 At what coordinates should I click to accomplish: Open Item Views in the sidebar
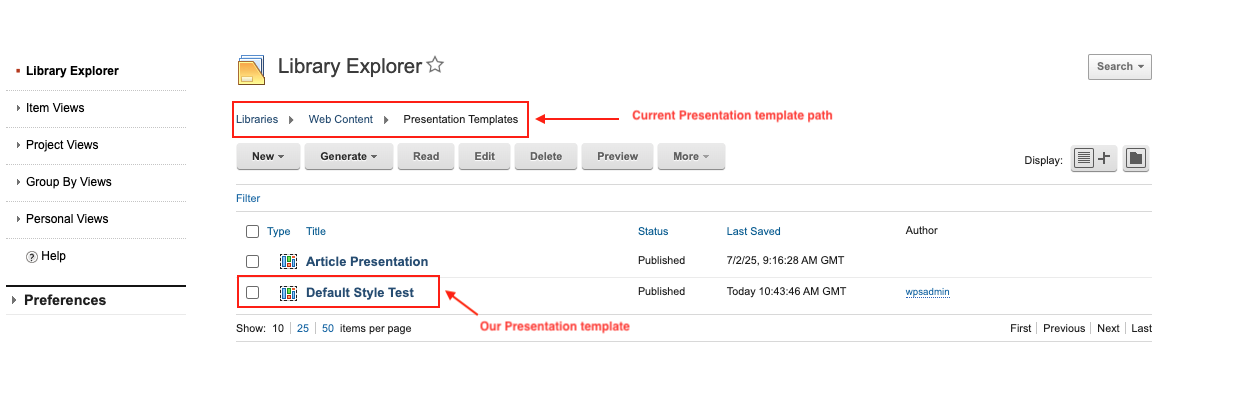(55, 108)
